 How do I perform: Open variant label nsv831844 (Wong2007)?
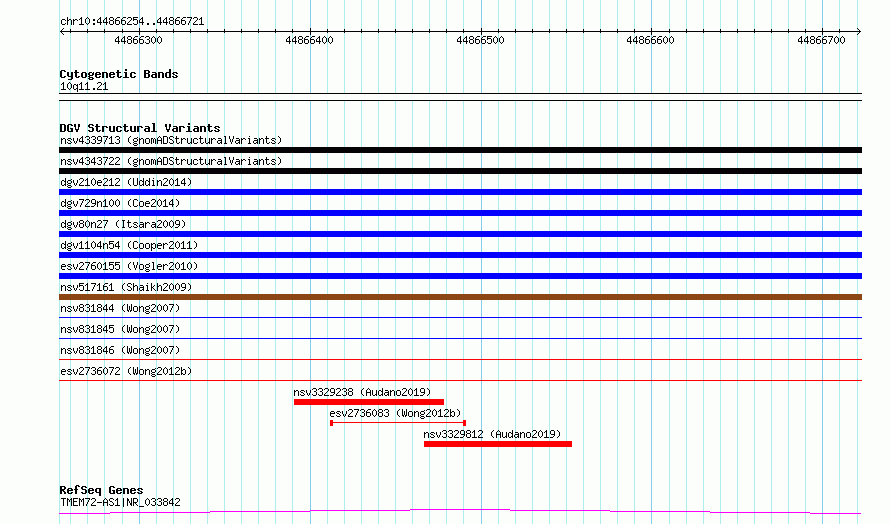pyautogui.click(x=120, y=308)
